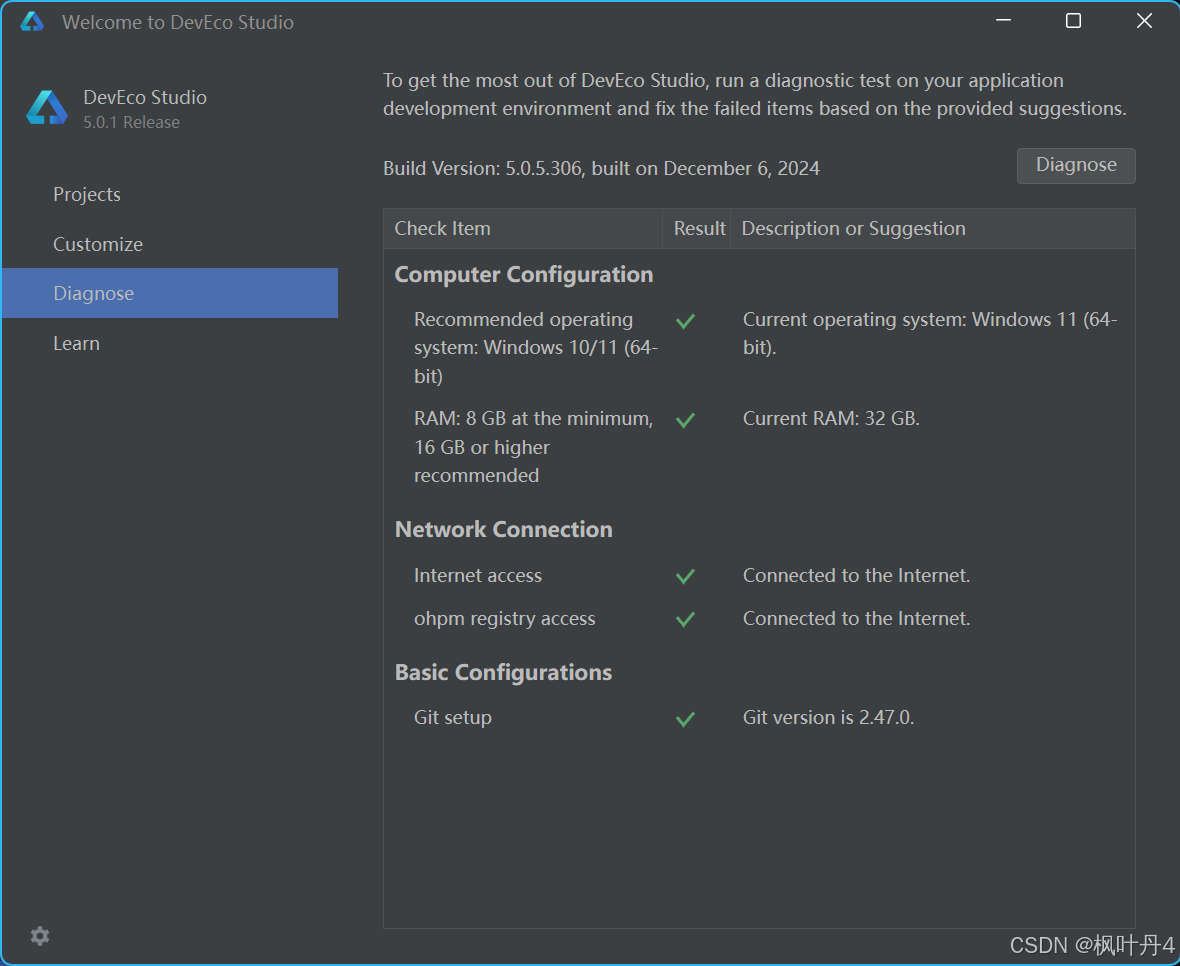Click the RAM check green checkmark
Image resolution: width=1180 pixels, height=966 pixels.
[x=685, y=420]
